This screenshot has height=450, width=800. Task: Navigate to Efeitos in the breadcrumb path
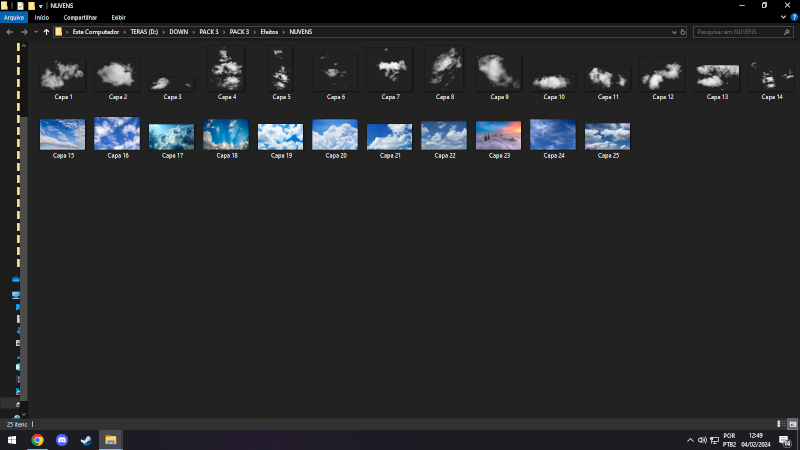(x=270, y=32)
